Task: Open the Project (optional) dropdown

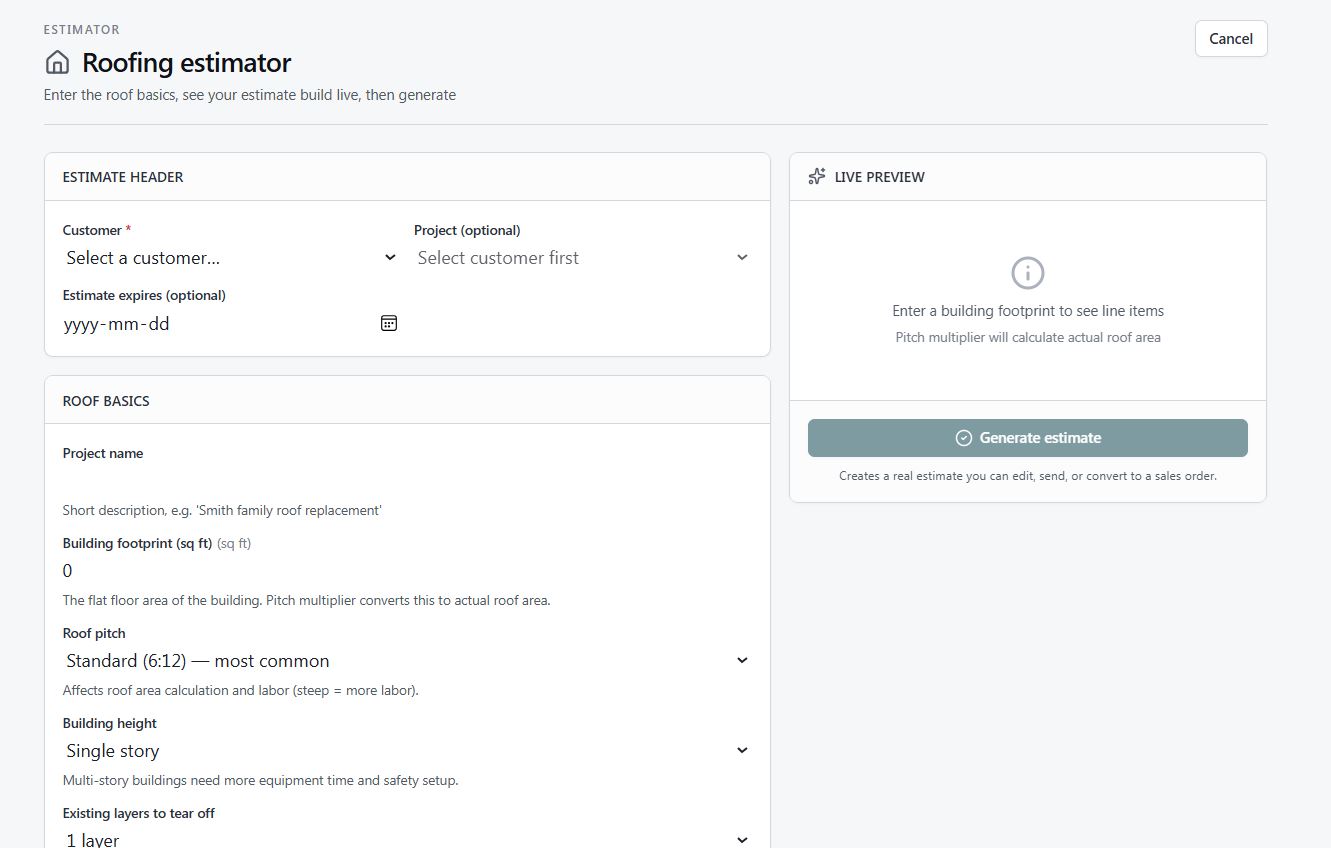Action: pyautogui.click(x=583, y=258)
